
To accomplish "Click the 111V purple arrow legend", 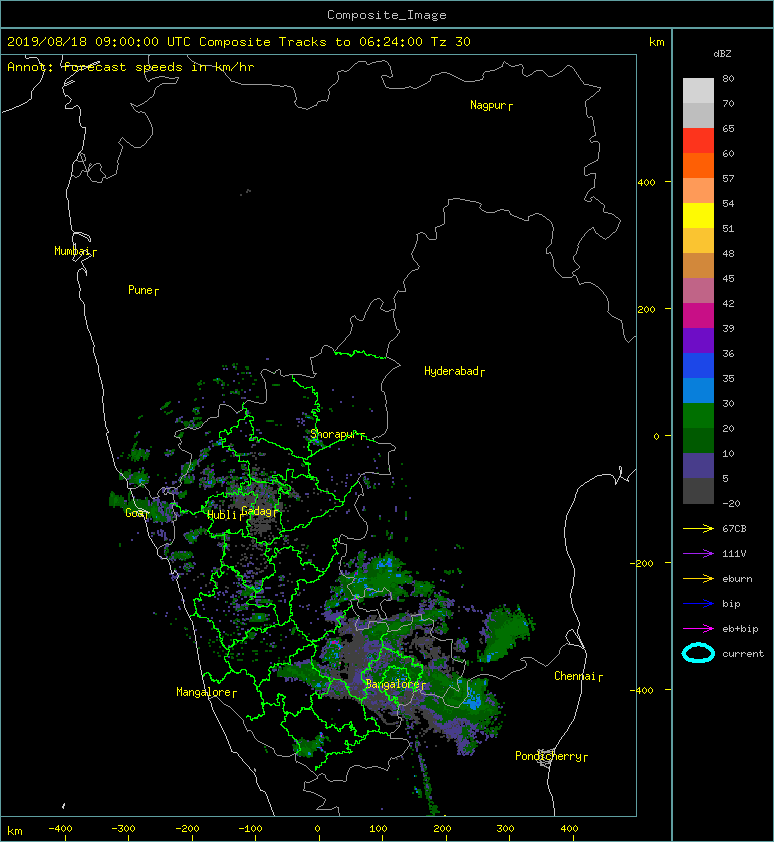I will [x=698, y=554].
